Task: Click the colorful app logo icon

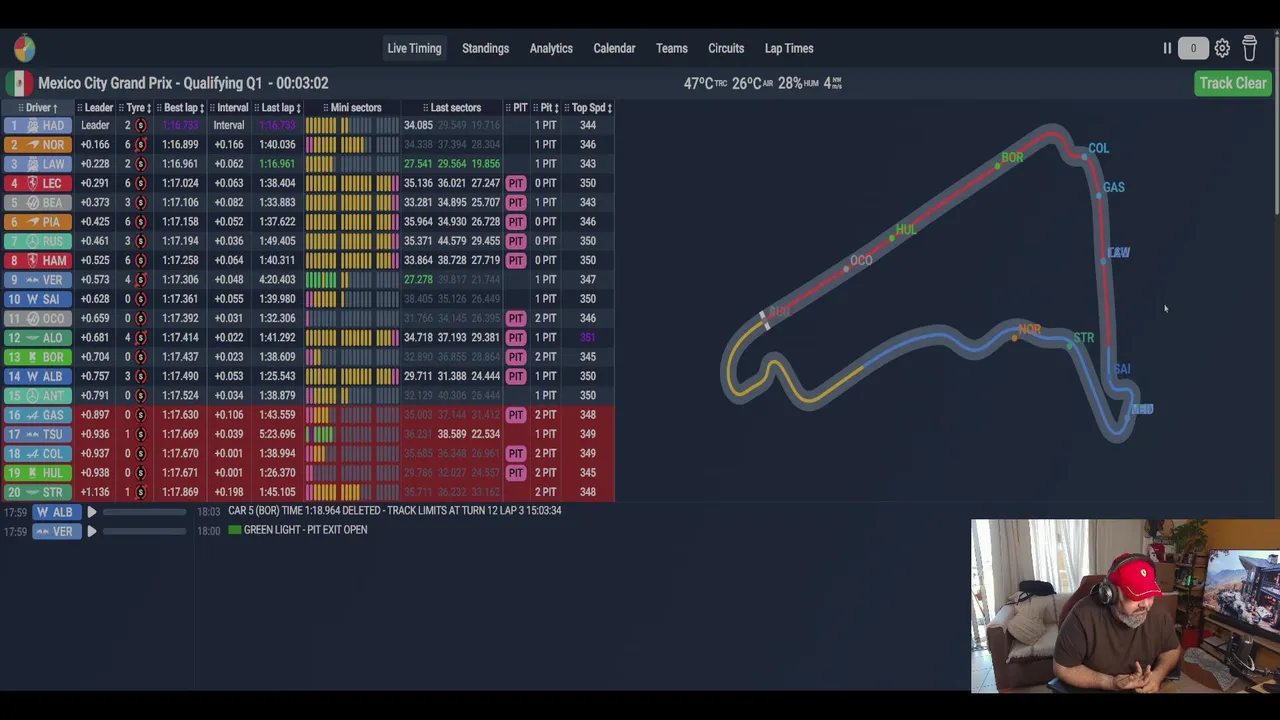Action: pyautogui.click(x=25, y=48)
